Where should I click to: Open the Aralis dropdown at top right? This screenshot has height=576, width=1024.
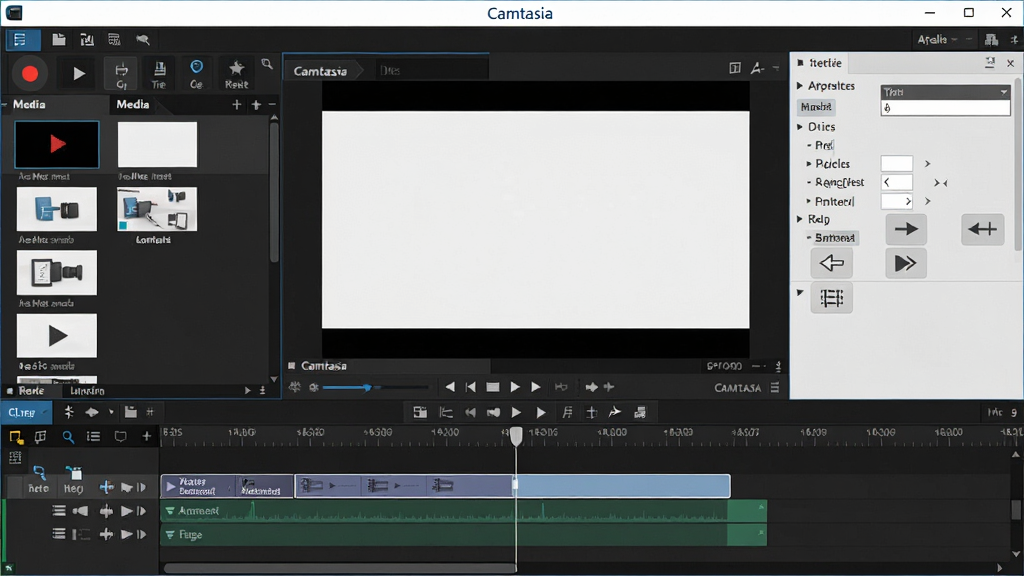click(x=936, y=40)
